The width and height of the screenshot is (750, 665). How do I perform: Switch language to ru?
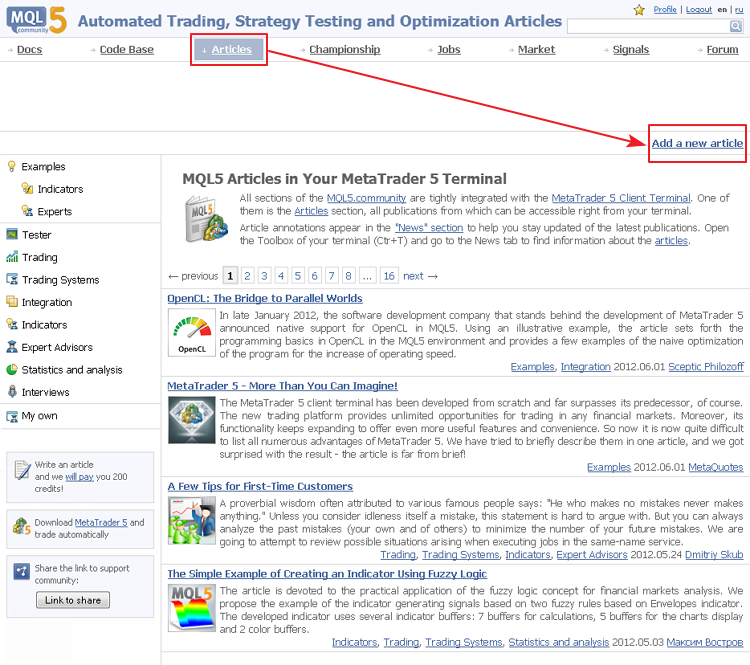739,9
